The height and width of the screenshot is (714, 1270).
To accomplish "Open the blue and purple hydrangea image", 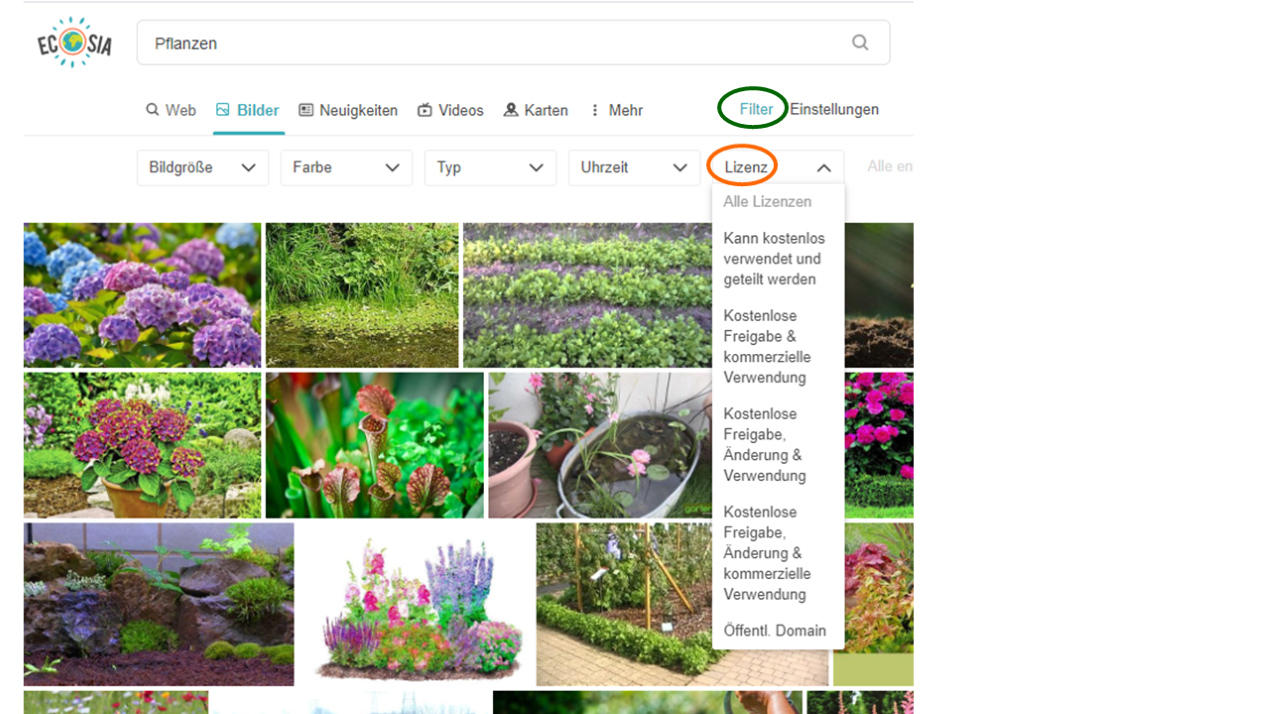I will tap(142, 295).
